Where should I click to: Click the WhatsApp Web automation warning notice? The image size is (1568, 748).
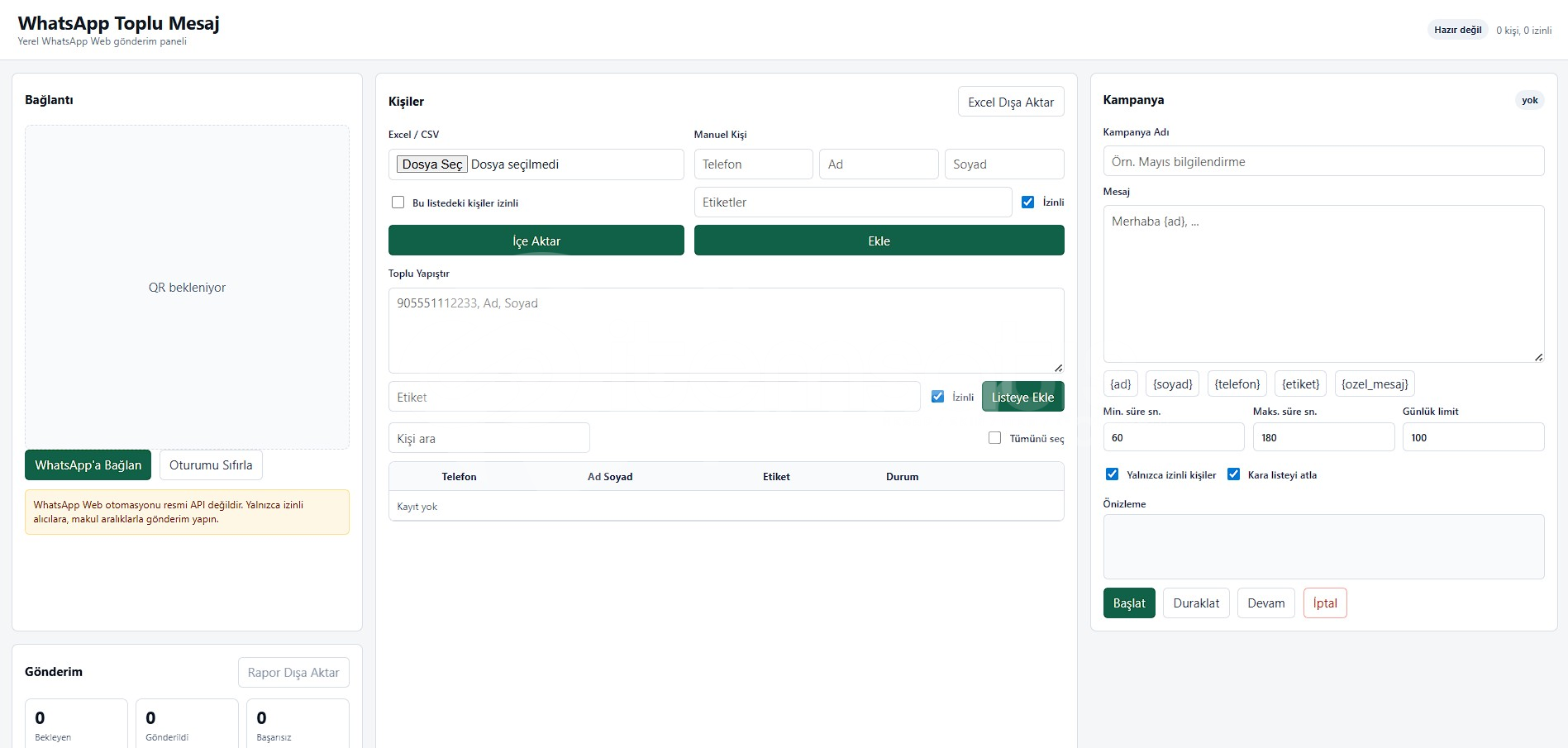(x=187, y=512)
